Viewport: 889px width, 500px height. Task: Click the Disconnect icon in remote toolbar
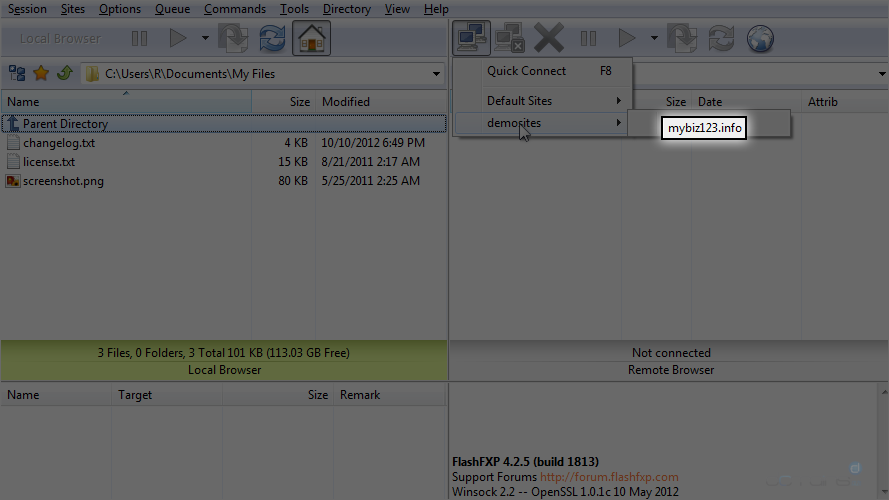point(509,39)
